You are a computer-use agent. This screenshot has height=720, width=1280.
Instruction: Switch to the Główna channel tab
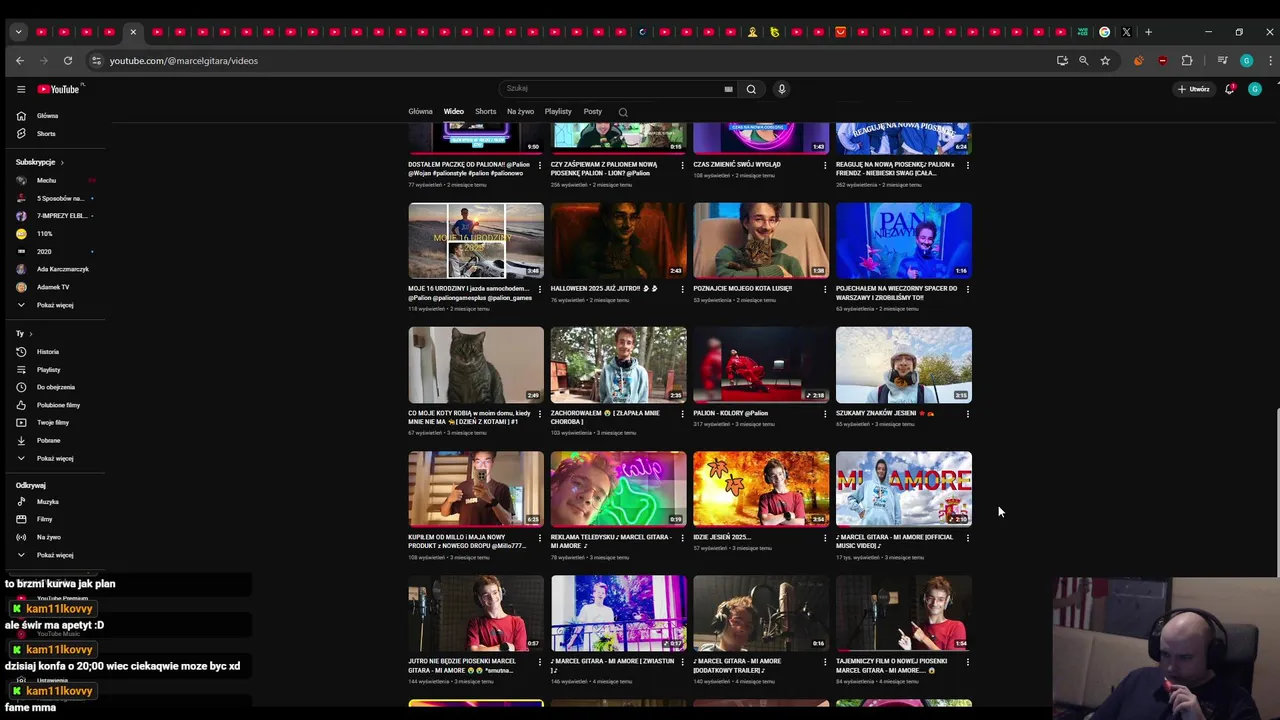420,112
